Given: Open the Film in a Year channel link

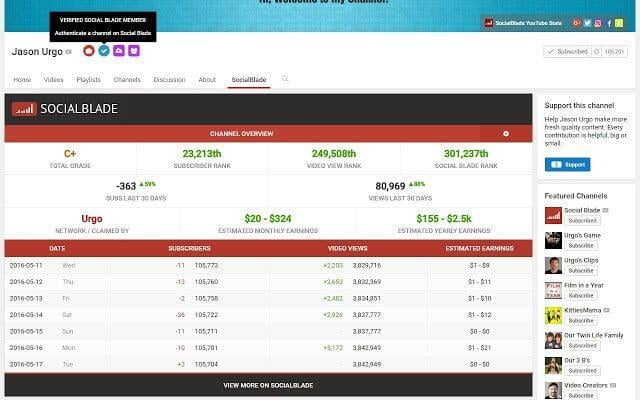Looking at the screenshot, I should pos(584,285).
